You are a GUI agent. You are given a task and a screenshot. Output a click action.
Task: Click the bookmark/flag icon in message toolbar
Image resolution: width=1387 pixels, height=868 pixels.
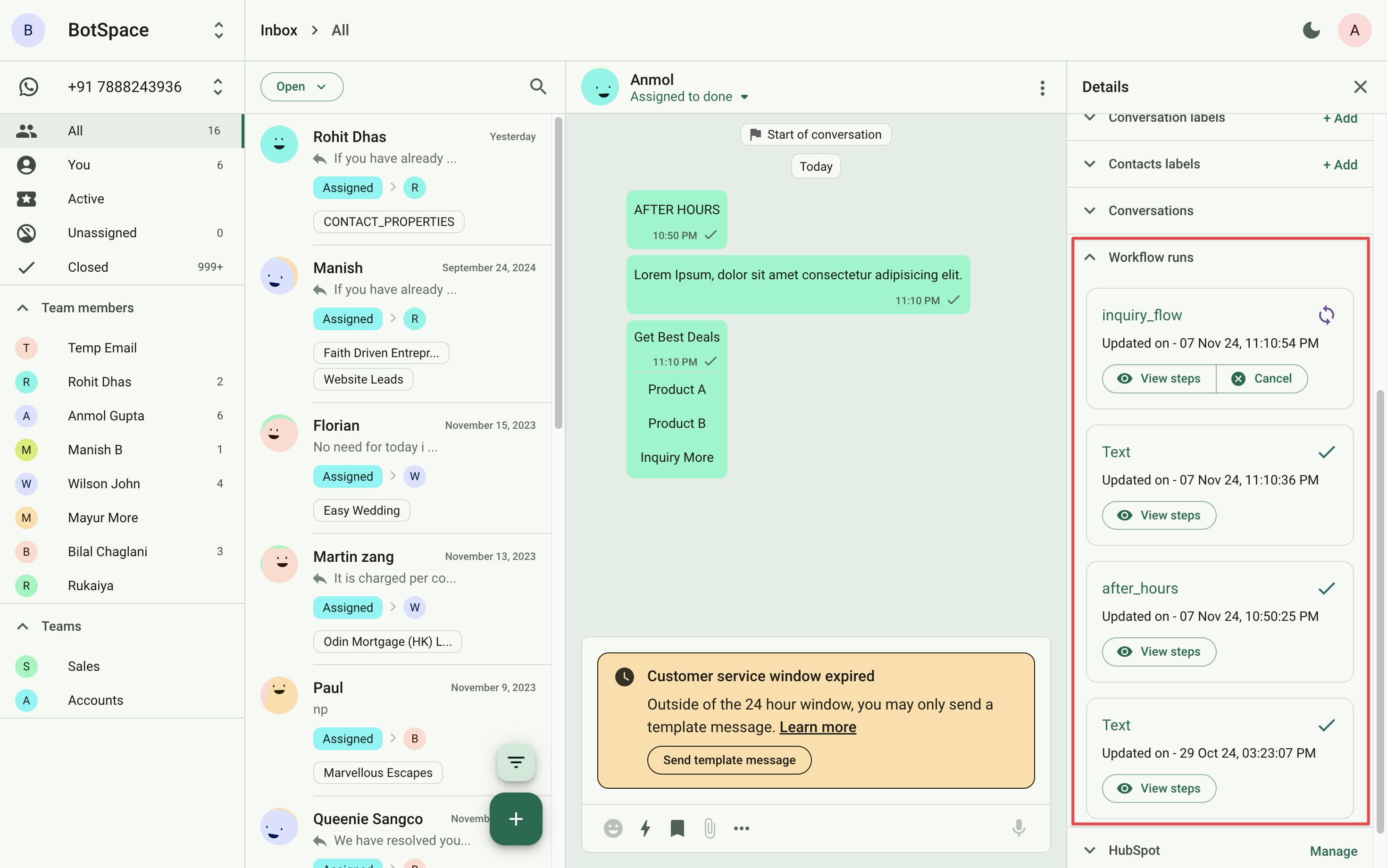click(676, 828)
